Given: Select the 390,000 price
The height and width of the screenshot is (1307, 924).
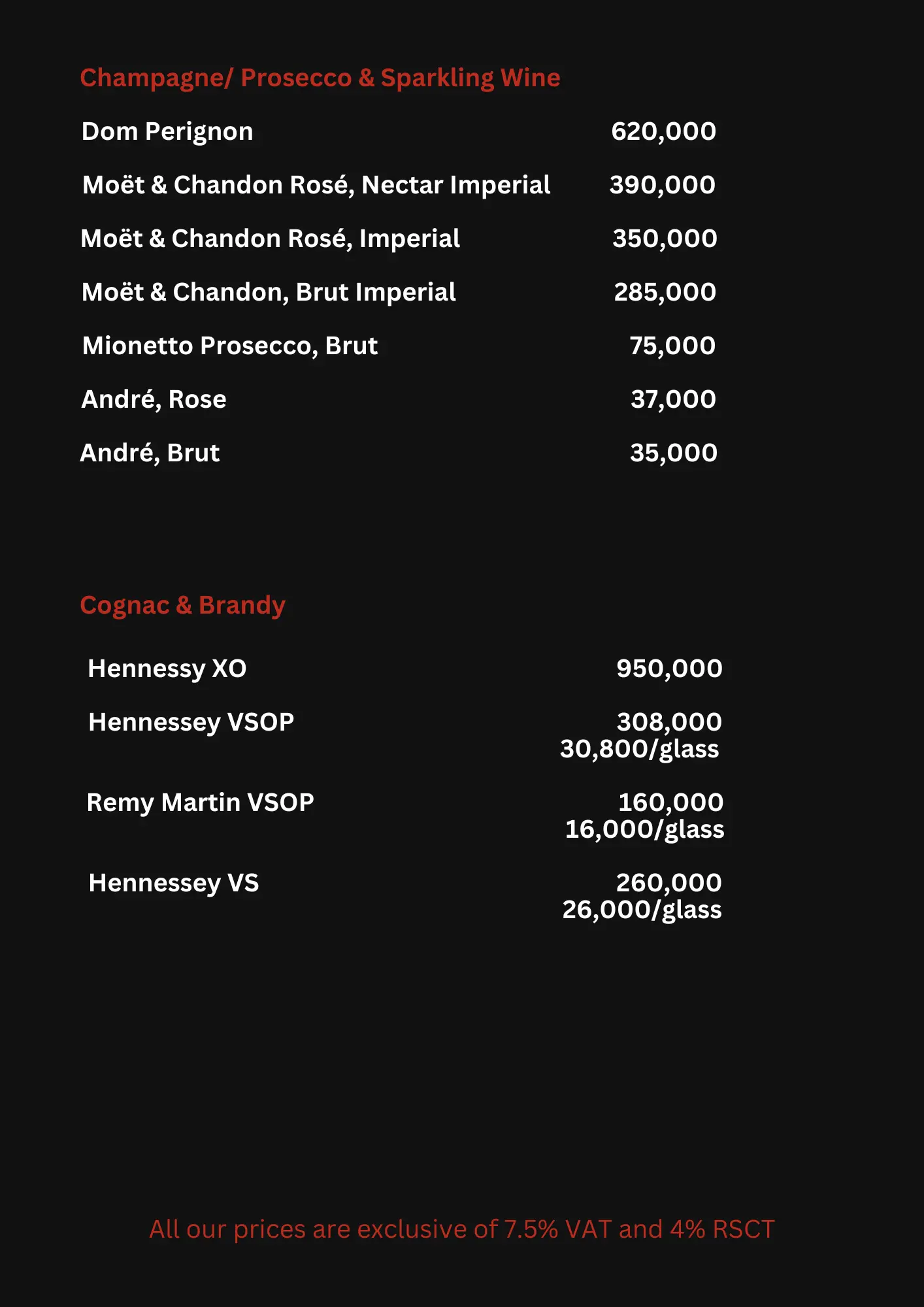Looking at the screenshot, I should click(x=663, y=186).
